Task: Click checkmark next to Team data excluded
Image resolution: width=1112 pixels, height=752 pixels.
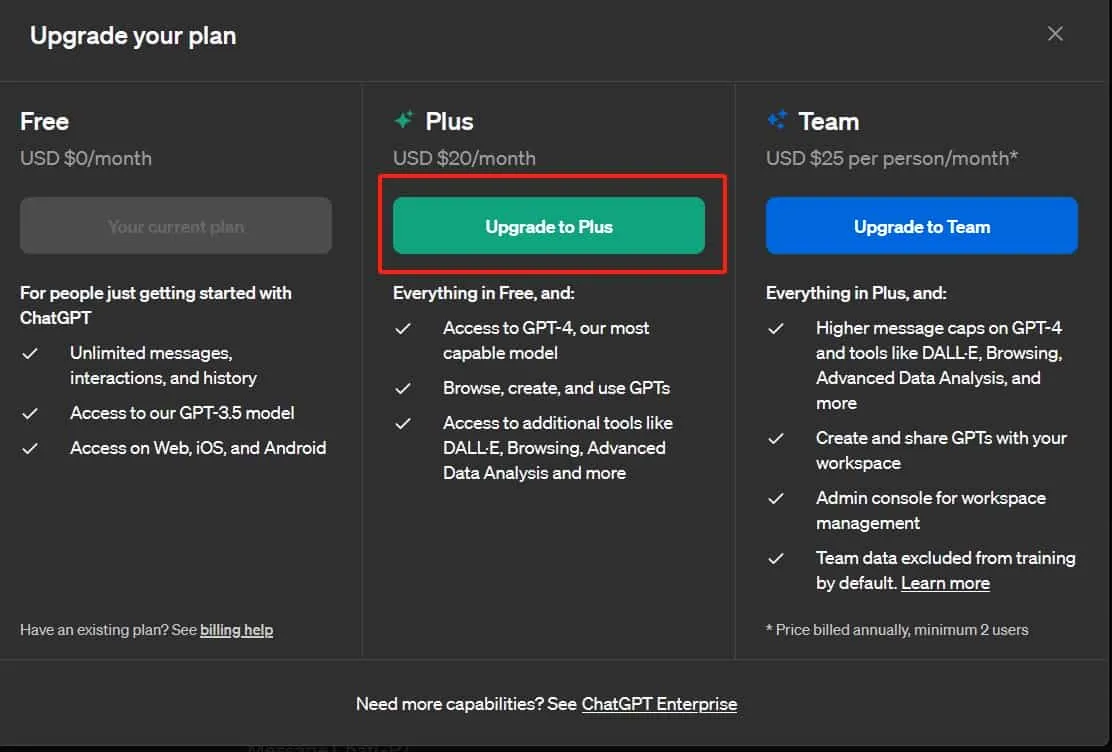Action: pos(775,558)
